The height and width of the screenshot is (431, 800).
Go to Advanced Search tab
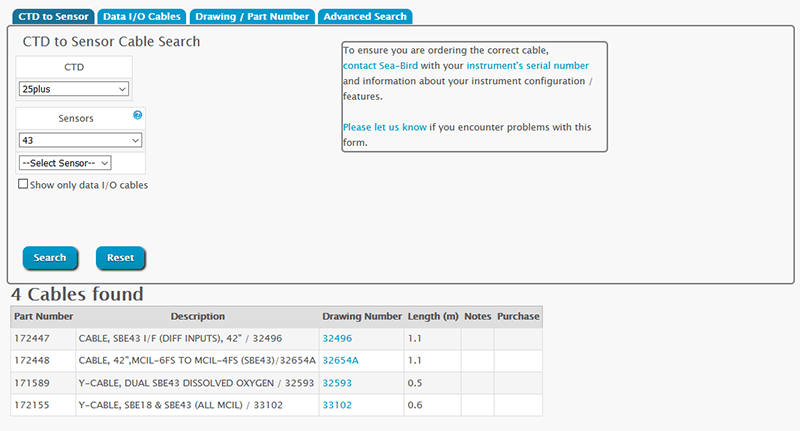click(365, 16)
